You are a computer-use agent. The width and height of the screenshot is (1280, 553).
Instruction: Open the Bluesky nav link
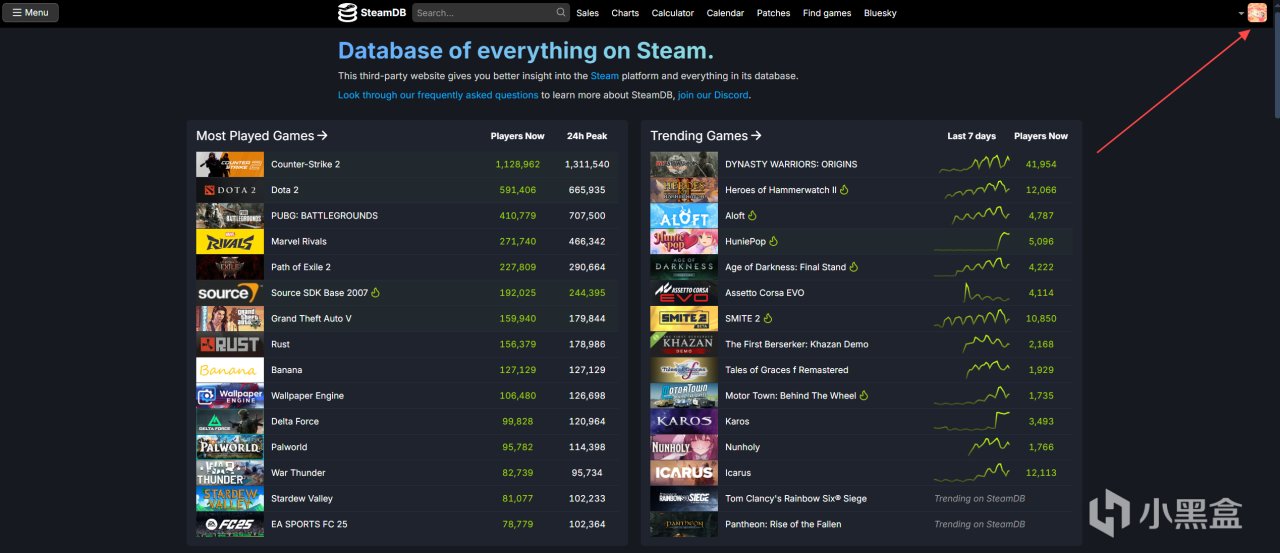click(880, 13)
